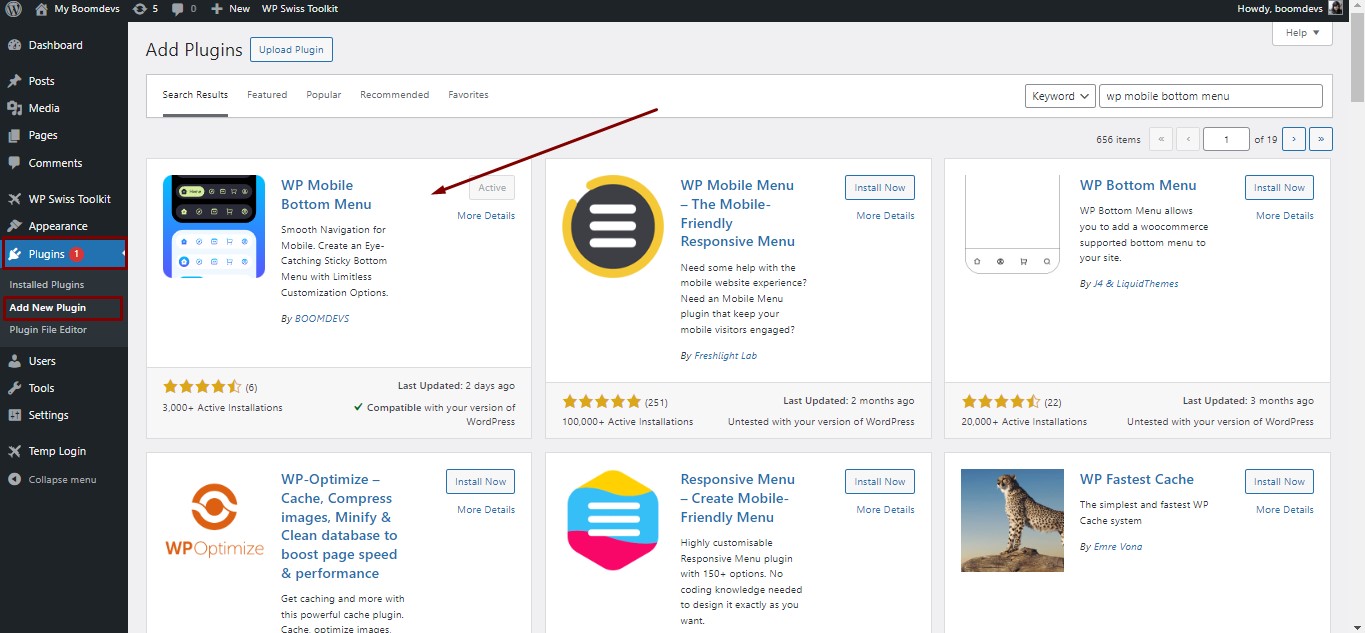1365x633 pixels.
Task: Click WP Mobile Bottom Menu star rating
Action: tap(202, 386)
